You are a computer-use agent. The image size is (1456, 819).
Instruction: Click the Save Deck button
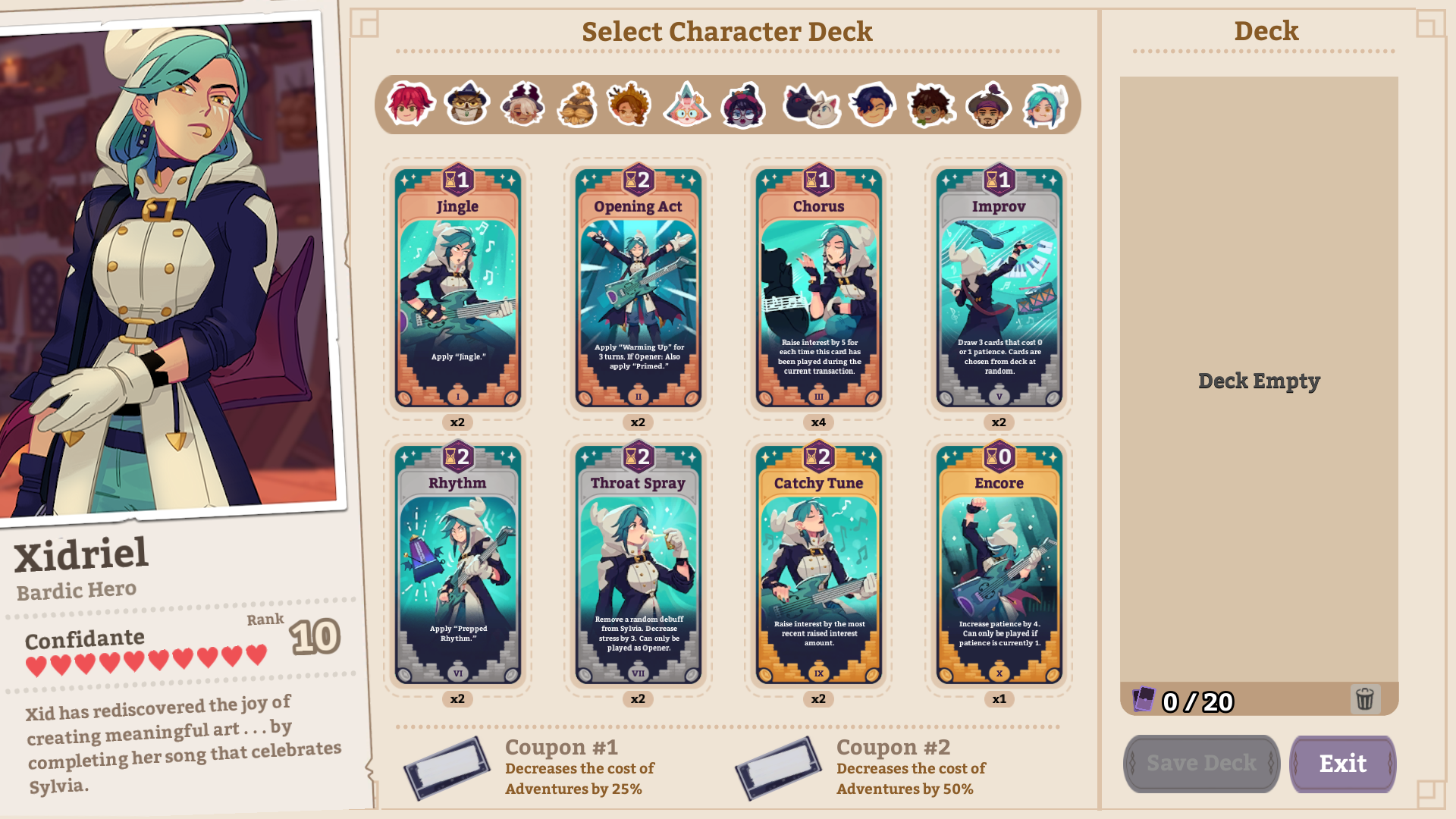click(1201, 764)
